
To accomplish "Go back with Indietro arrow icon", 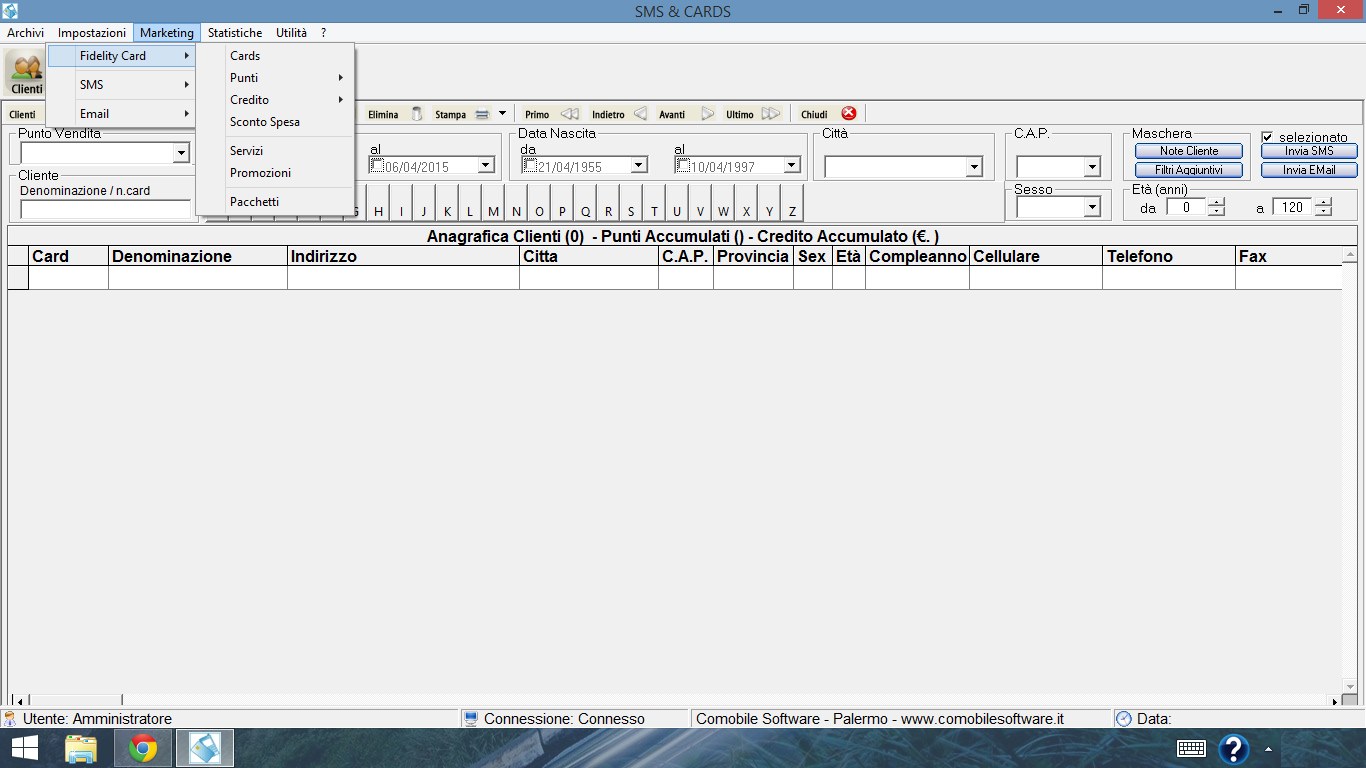I will pyautogui.click(x=640, y=114).
